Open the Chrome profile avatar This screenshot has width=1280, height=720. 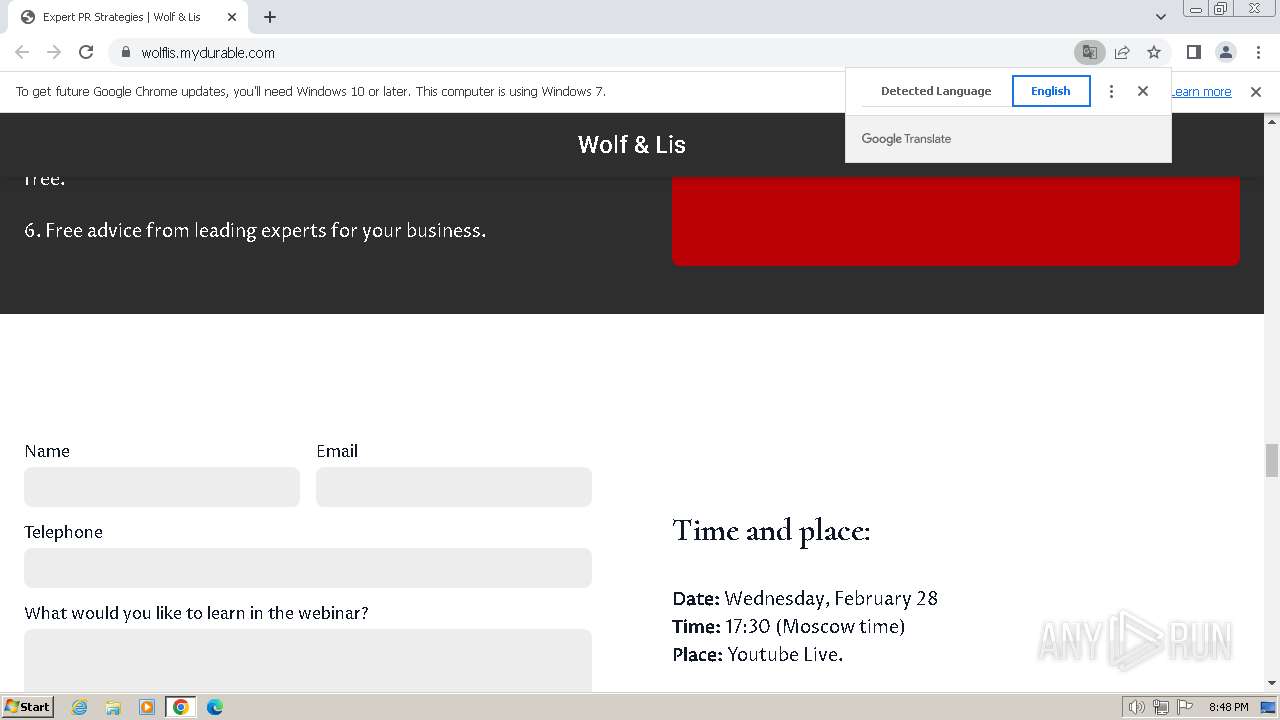click(1225, 52)
